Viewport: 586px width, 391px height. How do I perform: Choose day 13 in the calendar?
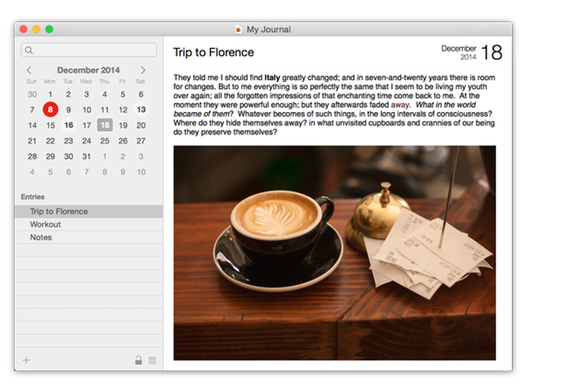[141, 110]
